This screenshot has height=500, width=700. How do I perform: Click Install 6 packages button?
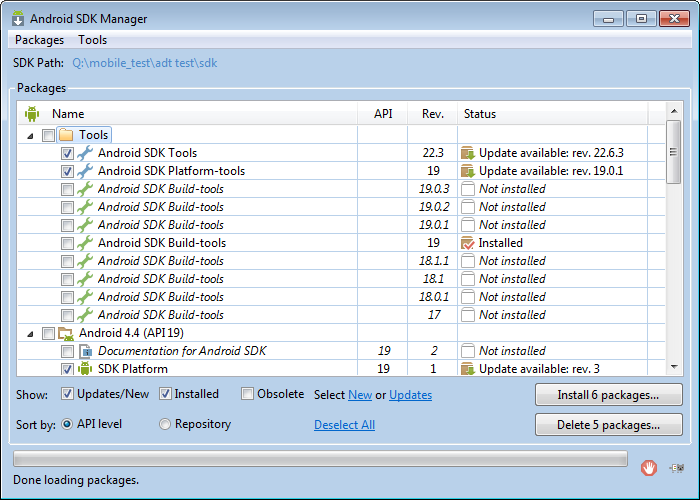[x=608, y=395]
